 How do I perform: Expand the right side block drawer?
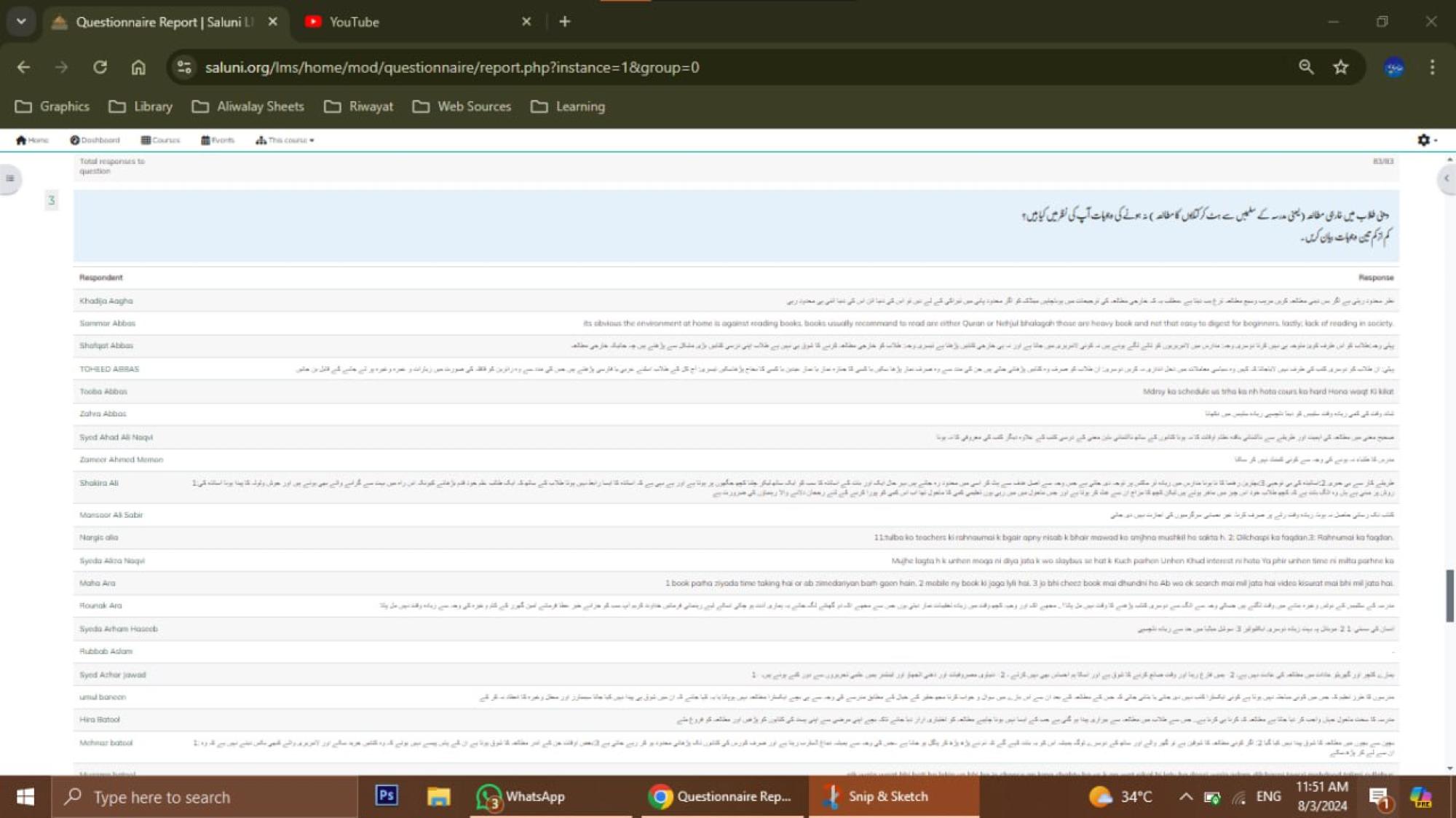point(1446,178)
